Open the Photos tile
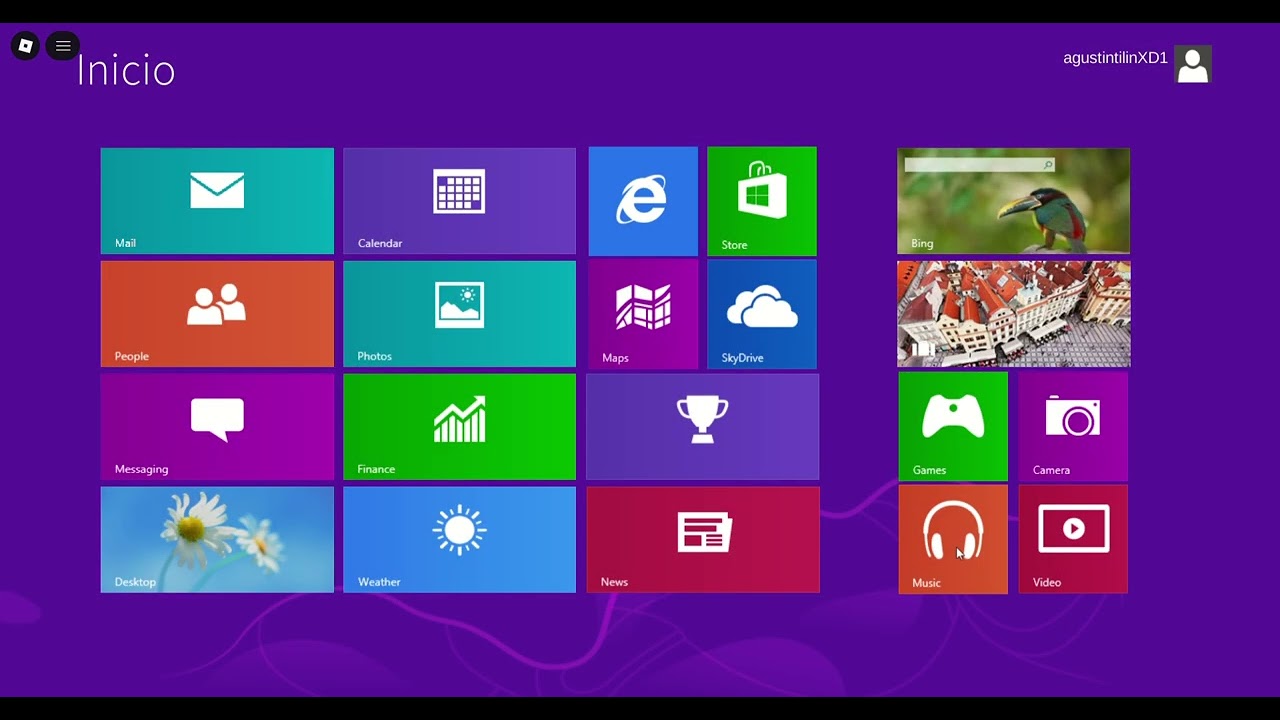The image size is (1280, 720). pyautogui.click(x=459, y=314)
